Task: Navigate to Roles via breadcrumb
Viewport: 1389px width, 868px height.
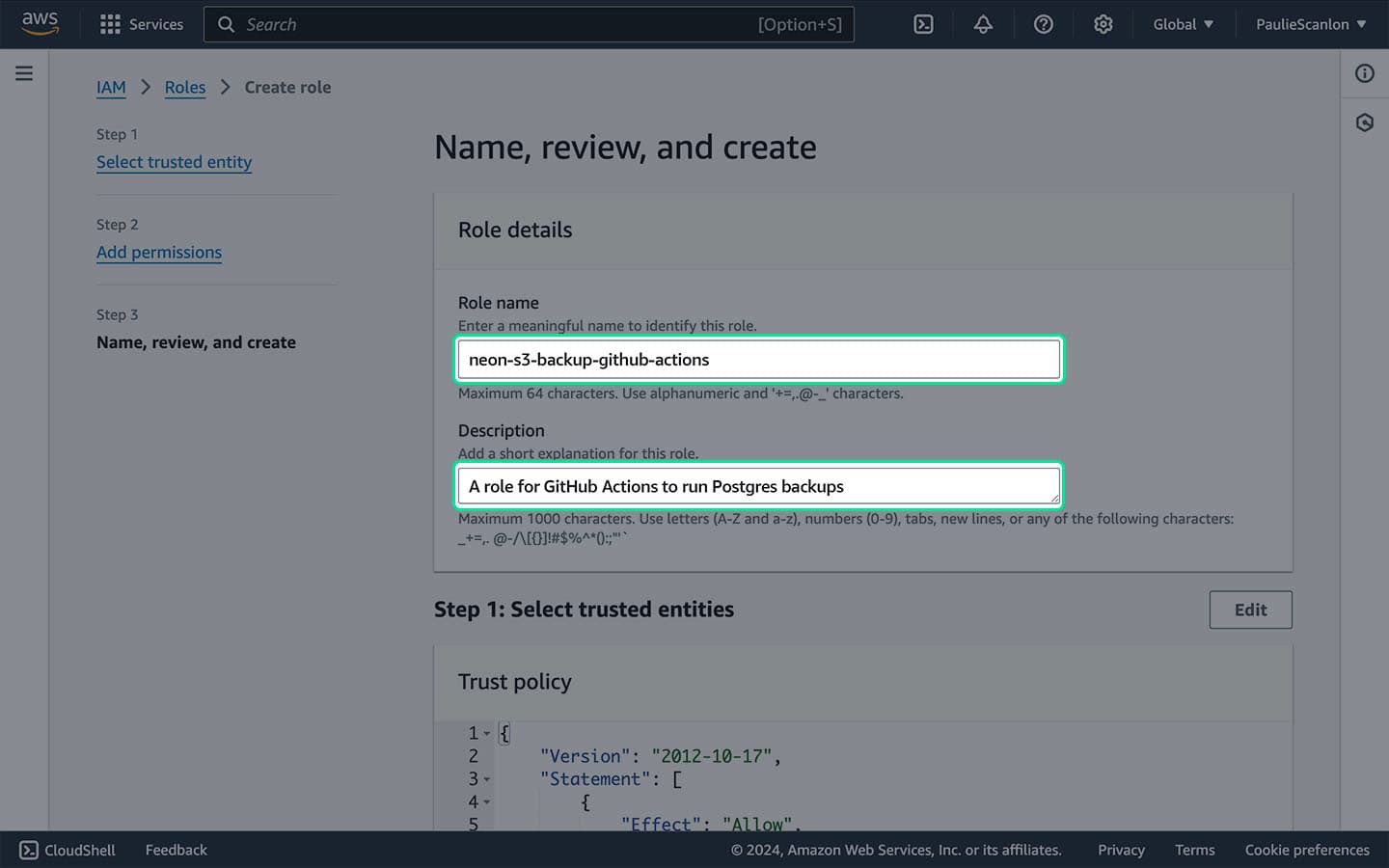Action: point(185,87)
